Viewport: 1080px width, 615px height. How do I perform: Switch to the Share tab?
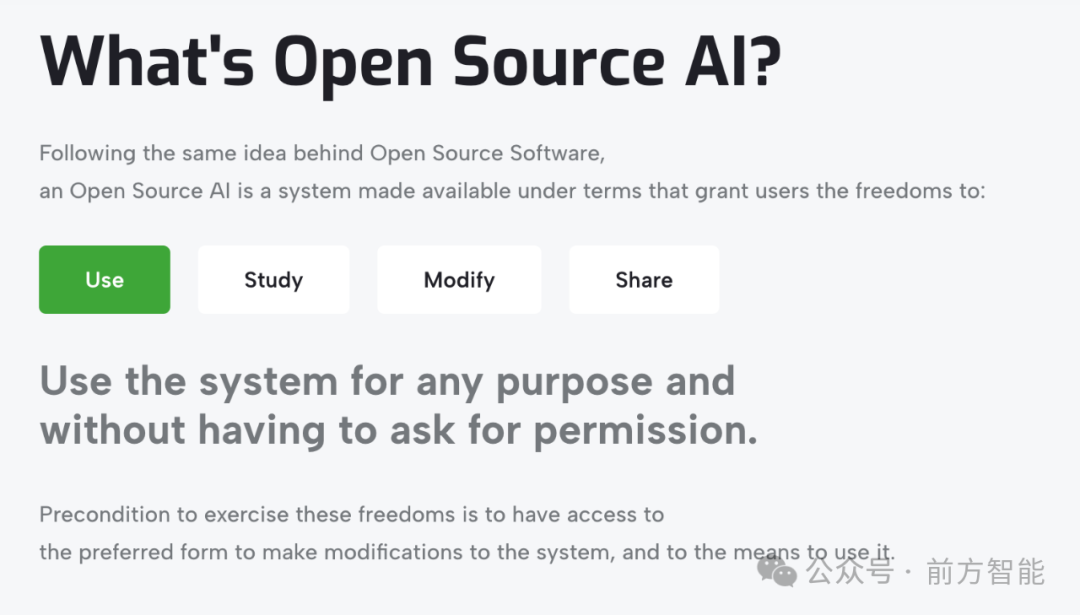click(644, 280)
